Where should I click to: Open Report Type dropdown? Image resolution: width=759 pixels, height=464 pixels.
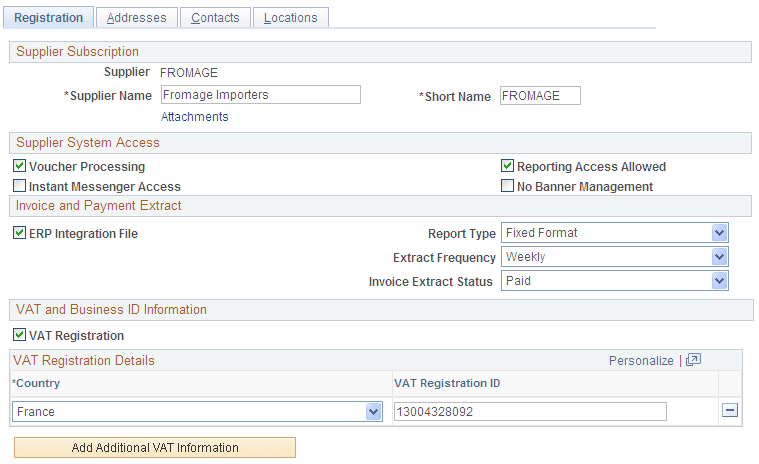pos(615,233)
